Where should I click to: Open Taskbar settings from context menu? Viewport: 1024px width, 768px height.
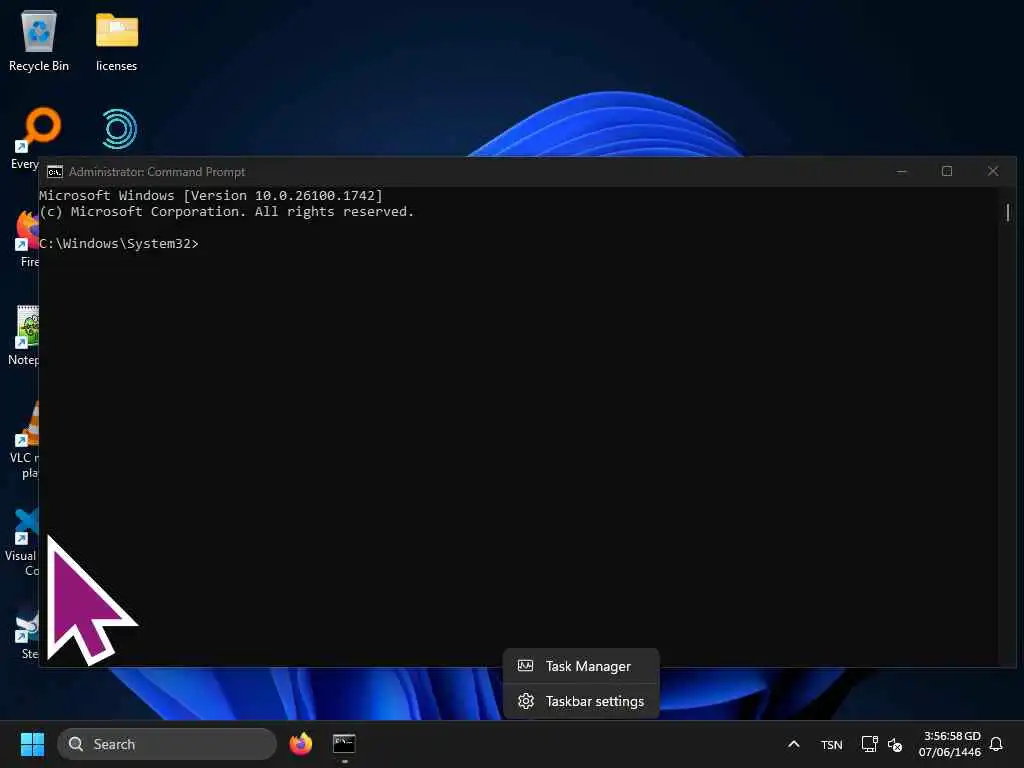tap(581, 701)
